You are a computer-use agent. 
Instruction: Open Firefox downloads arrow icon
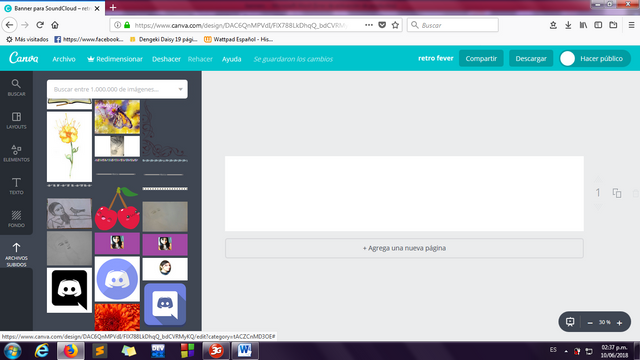[568, 25]
